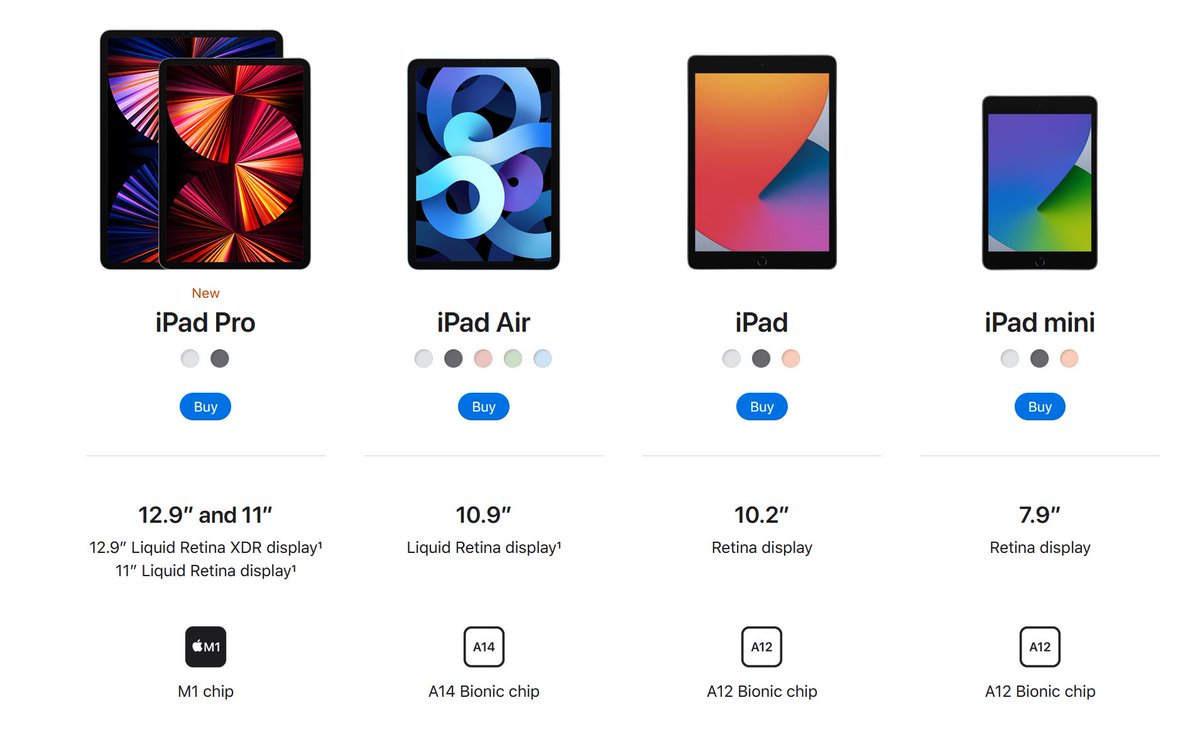Buy the iPad Pro

coord(205,407)
